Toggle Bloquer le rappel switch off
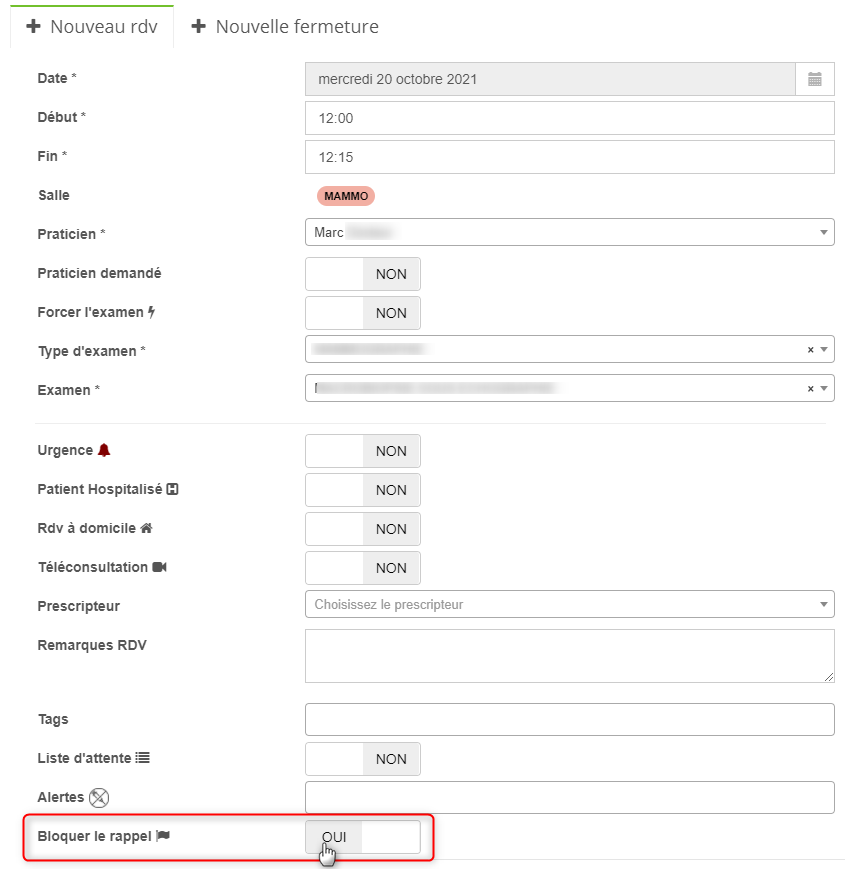Image resolution: width=845 pixels, height=869 pixels. pos(362,837)
